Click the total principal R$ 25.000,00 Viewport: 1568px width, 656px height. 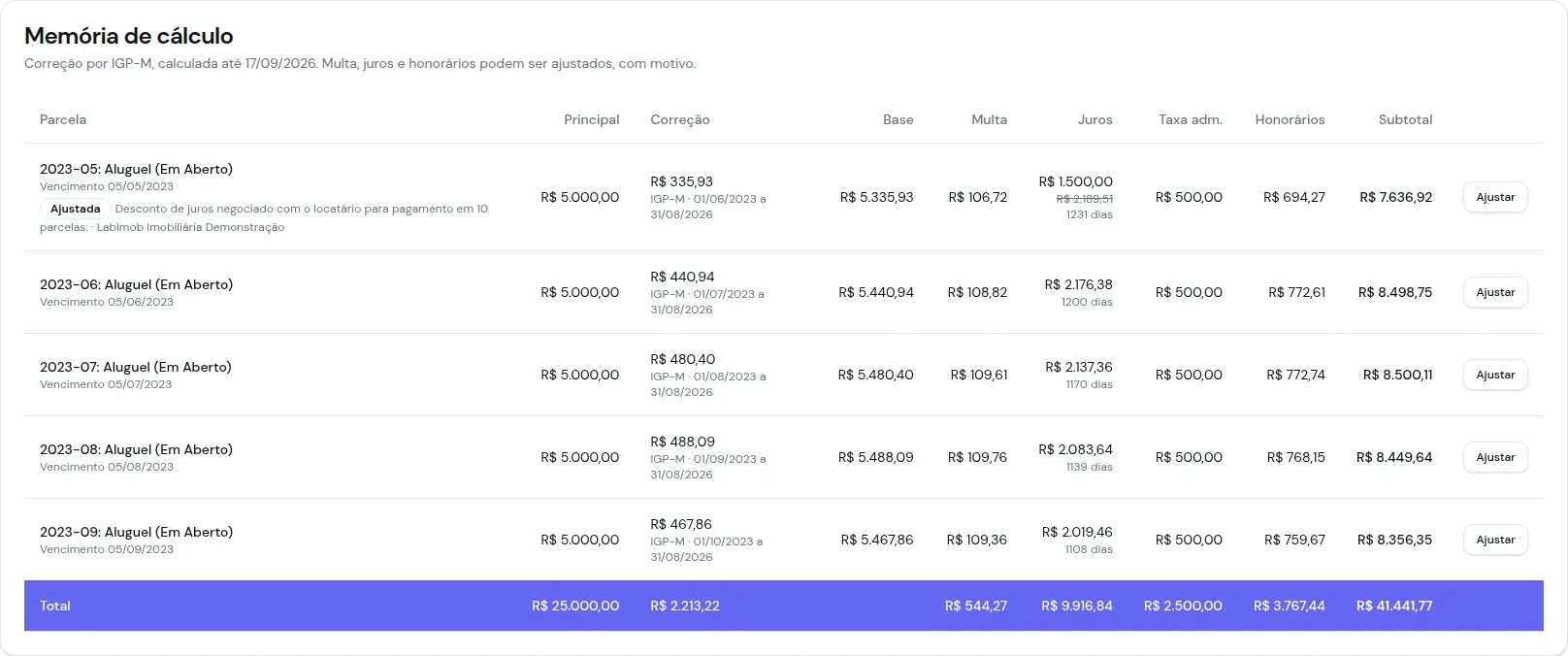pyautogui.click(x=575, y=606)
